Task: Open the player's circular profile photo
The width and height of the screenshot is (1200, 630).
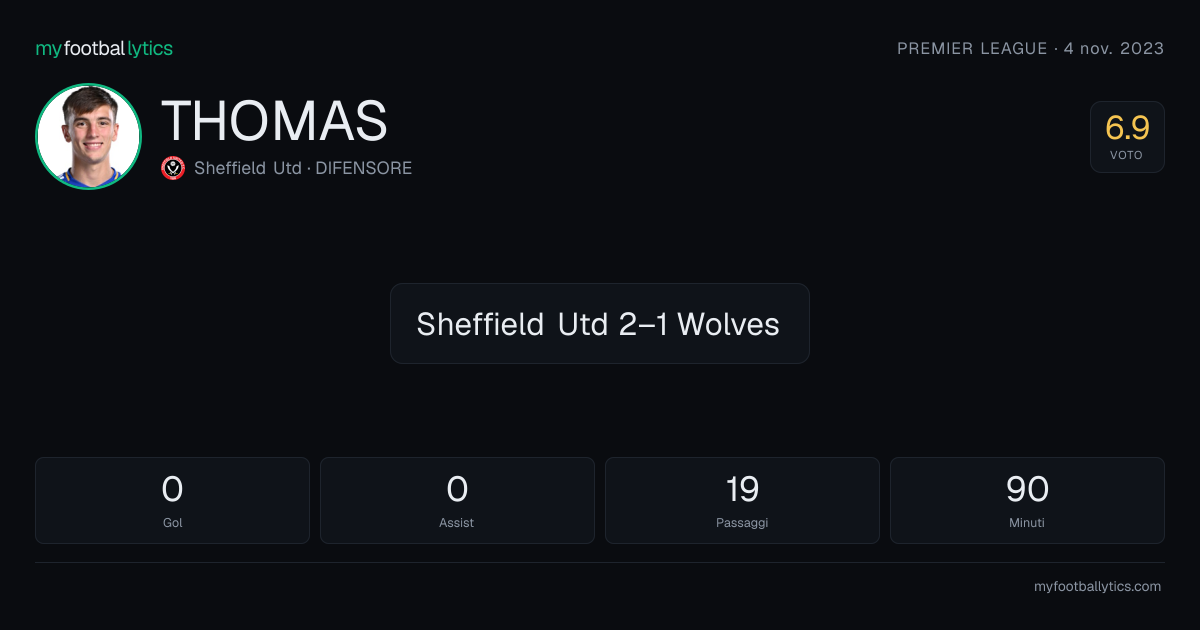Action: 88,136
